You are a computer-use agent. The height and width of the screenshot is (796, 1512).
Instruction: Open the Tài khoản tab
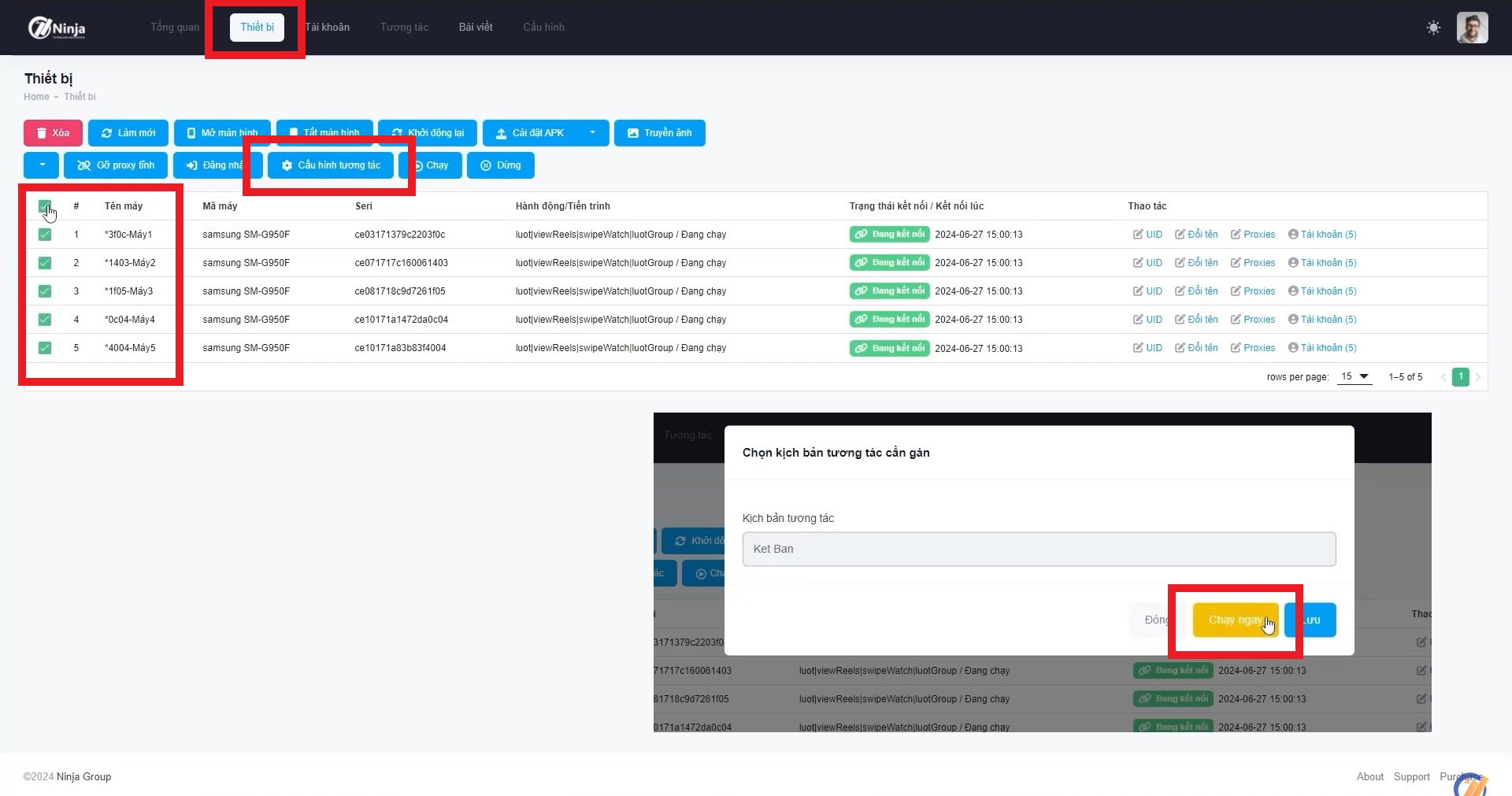coord(327,27)
